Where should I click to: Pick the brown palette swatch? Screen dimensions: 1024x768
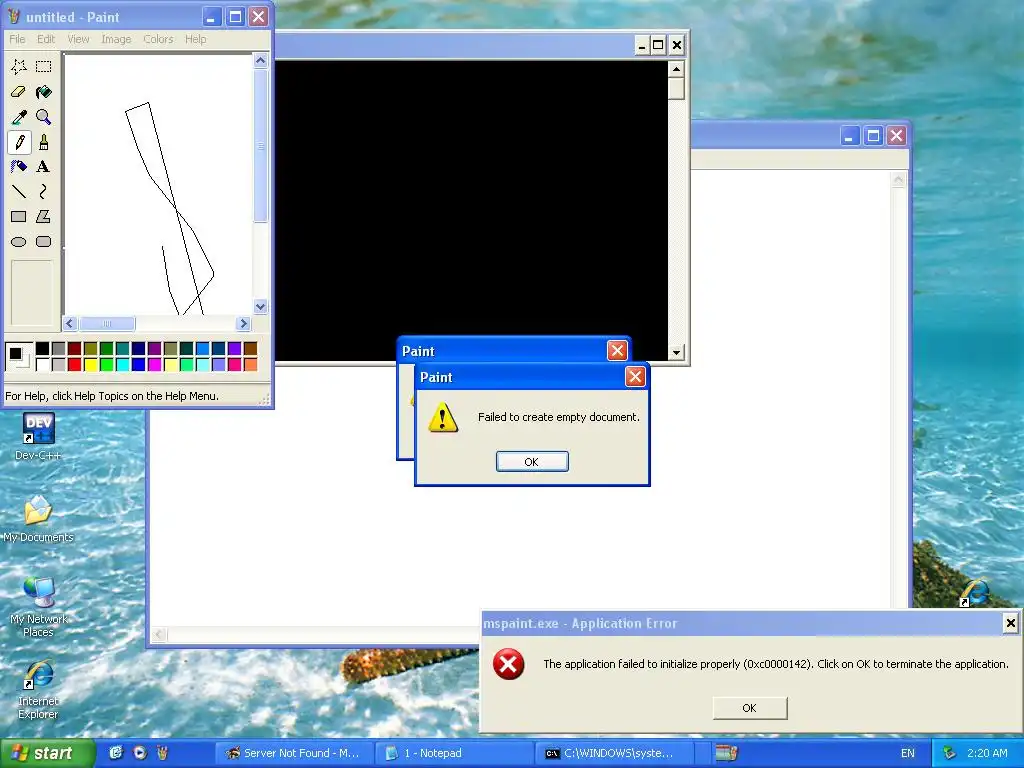click(x=250, y=349)
